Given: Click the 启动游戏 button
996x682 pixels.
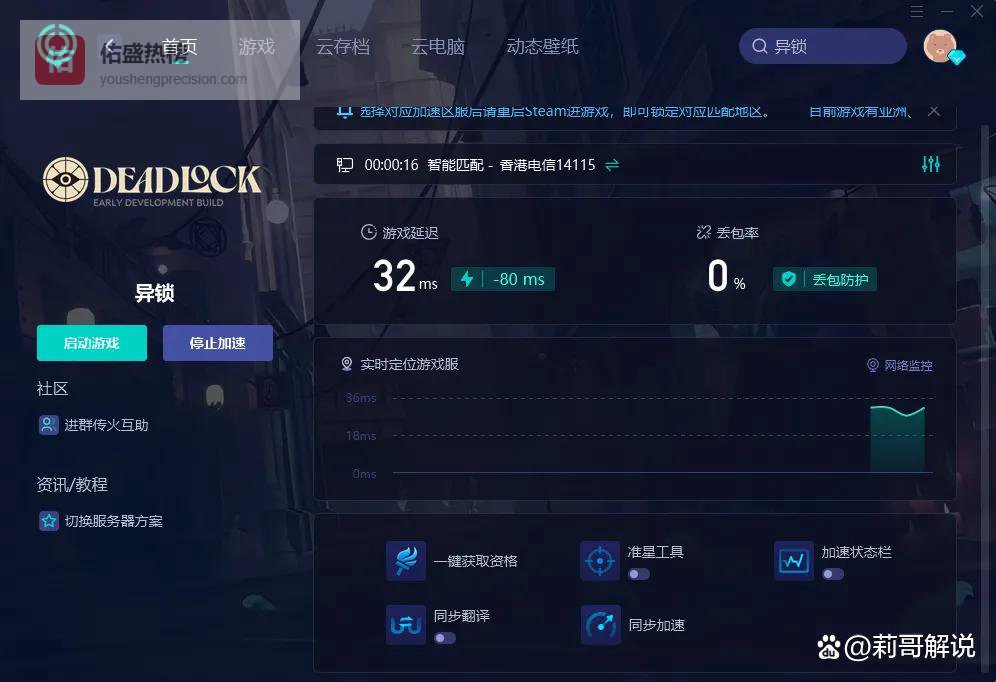Looking at the screenshot, I should 92,343.
